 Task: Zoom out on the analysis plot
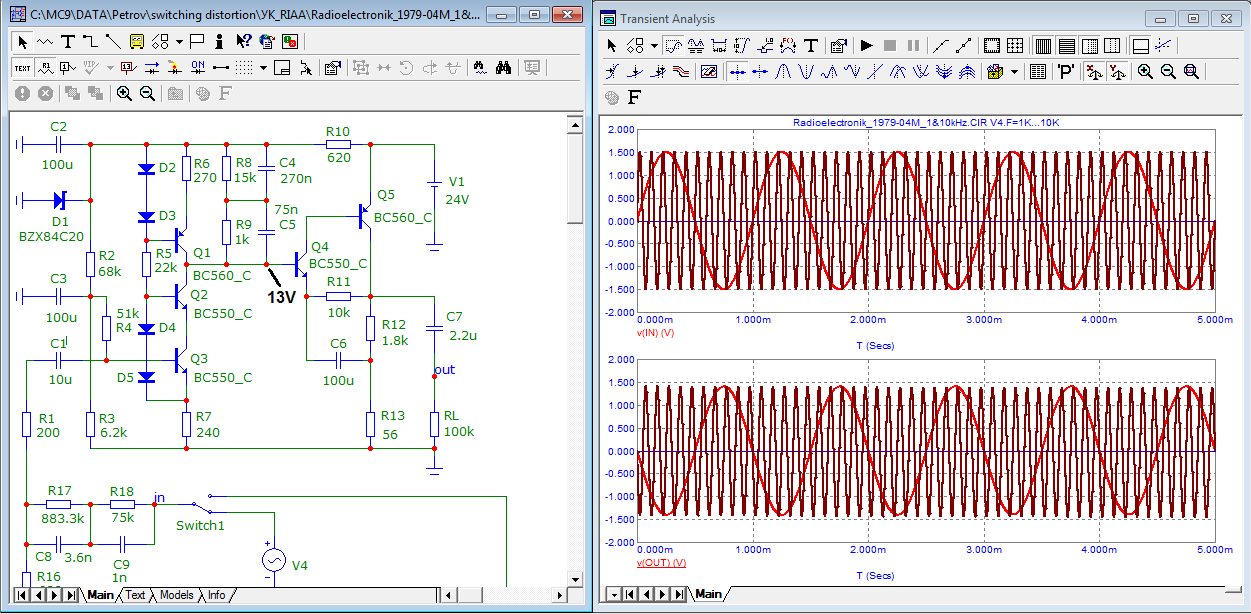pyautogui.click(x=1168, y=71)
